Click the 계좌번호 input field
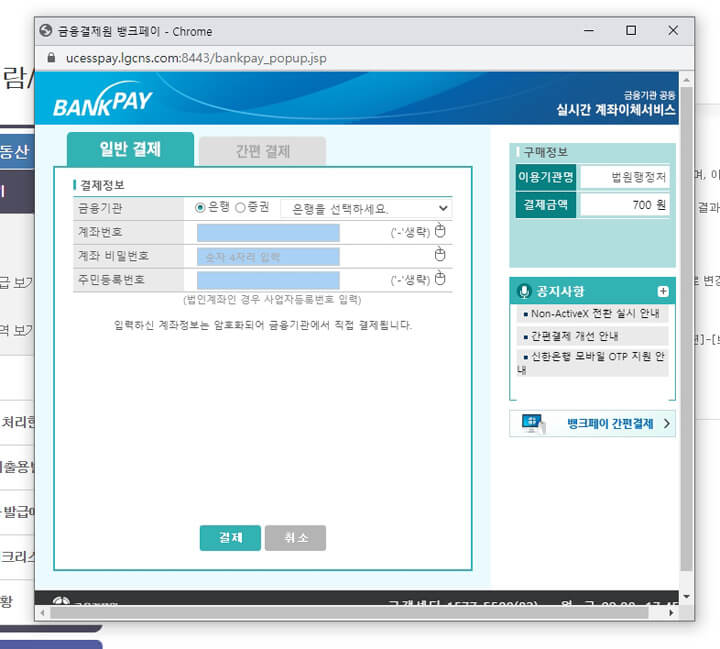Viewport: 720px width, 649px height. (268, 232)
